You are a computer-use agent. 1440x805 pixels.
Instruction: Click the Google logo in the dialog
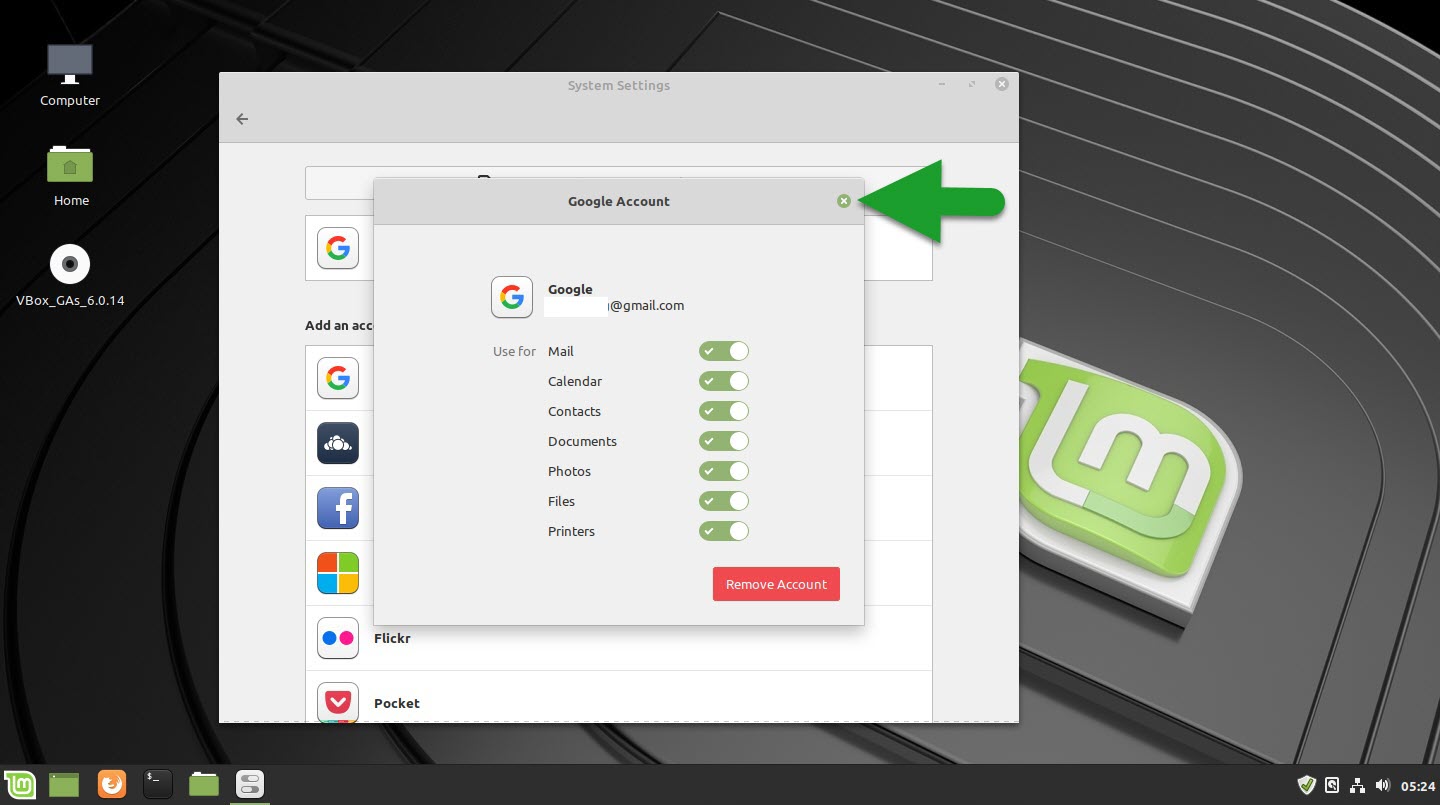(512, 297)
